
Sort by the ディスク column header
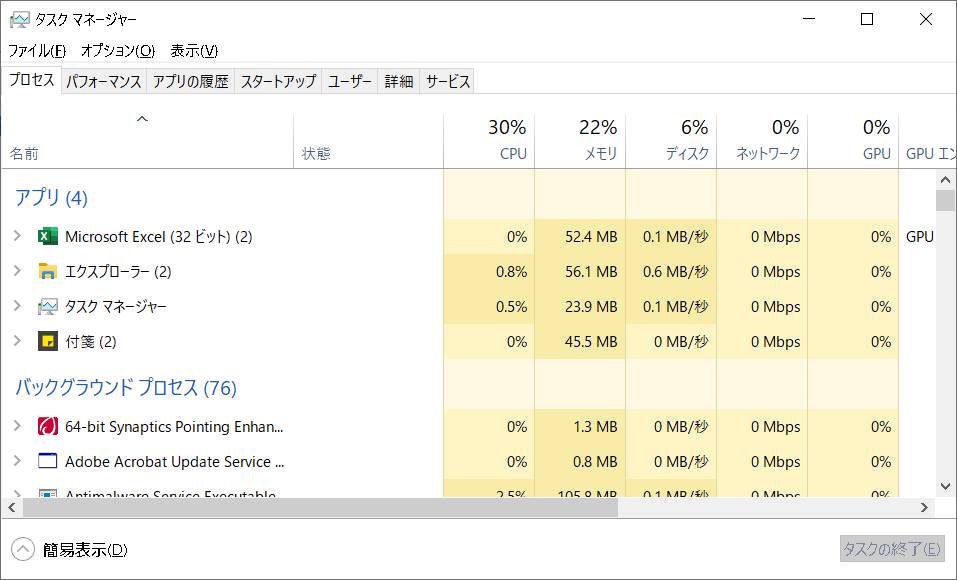point(671,141)
